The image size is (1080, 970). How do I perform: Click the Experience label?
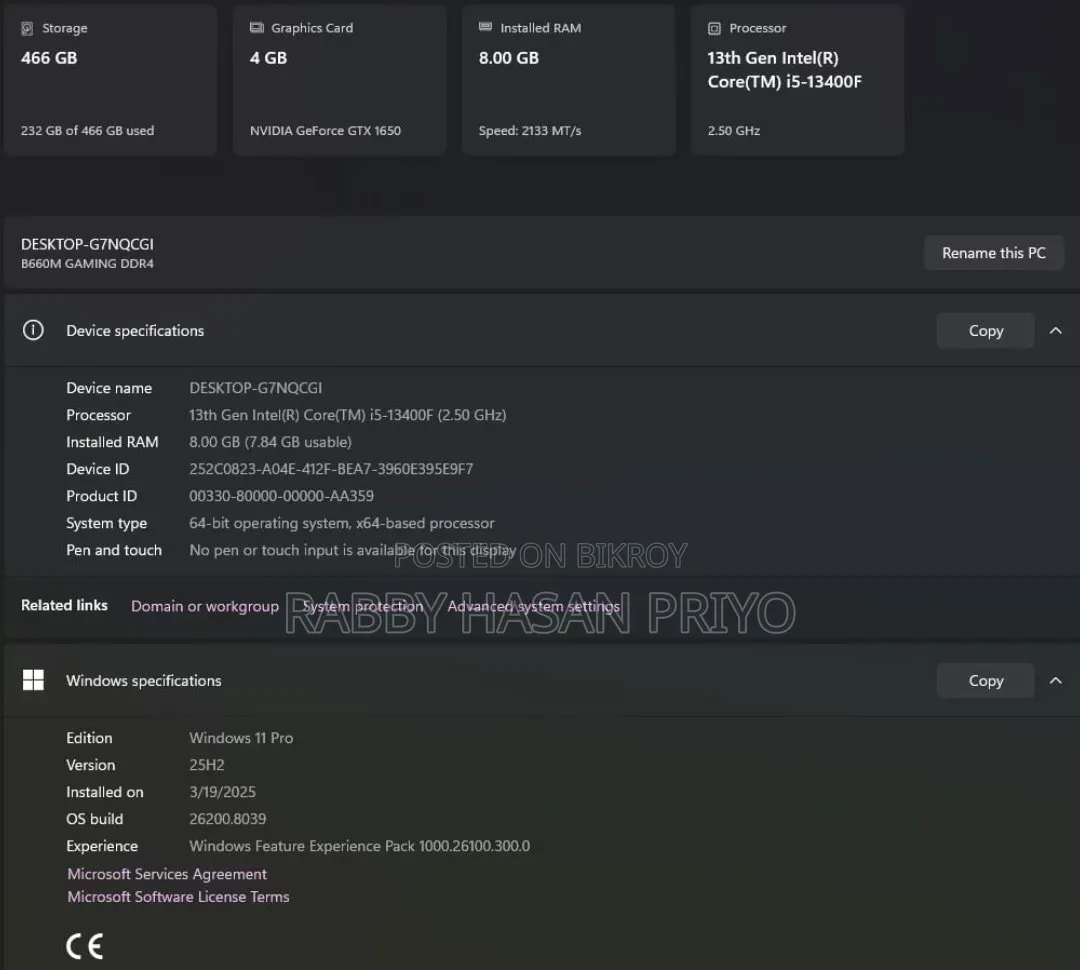[102, 846]
